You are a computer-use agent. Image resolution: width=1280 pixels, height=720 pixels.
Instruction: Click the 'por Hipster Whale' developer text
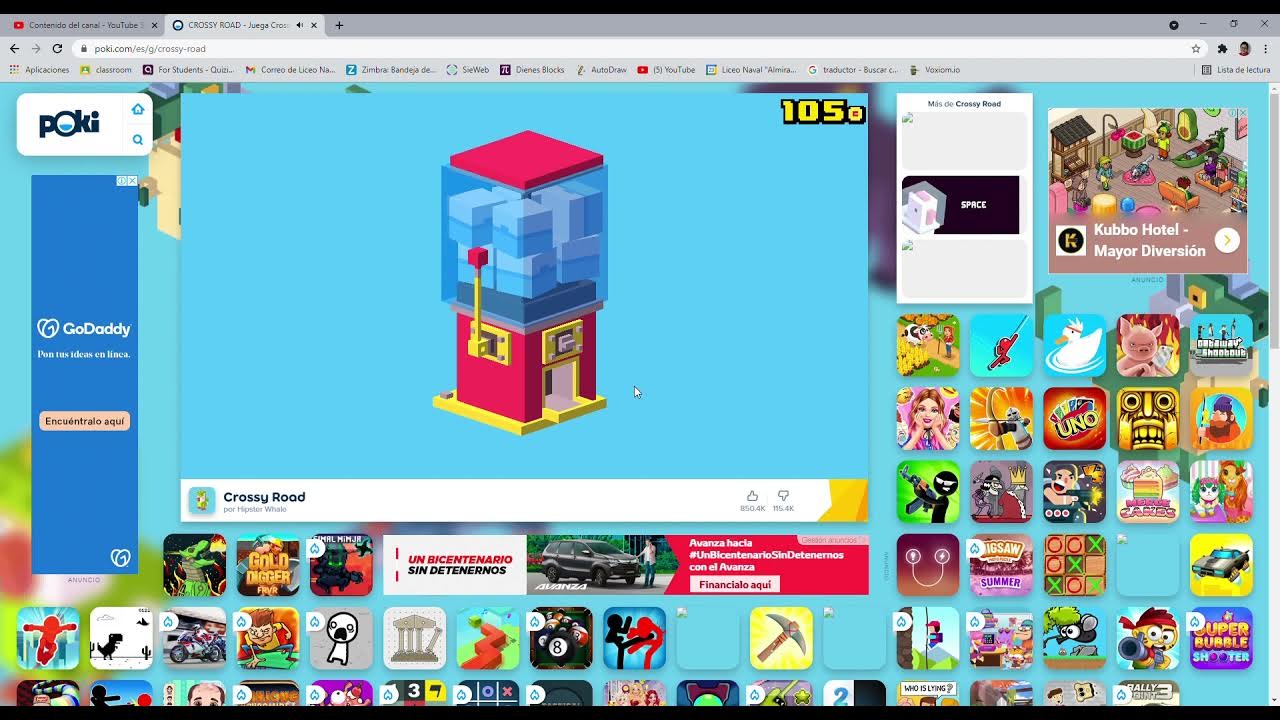coord(255,509)
